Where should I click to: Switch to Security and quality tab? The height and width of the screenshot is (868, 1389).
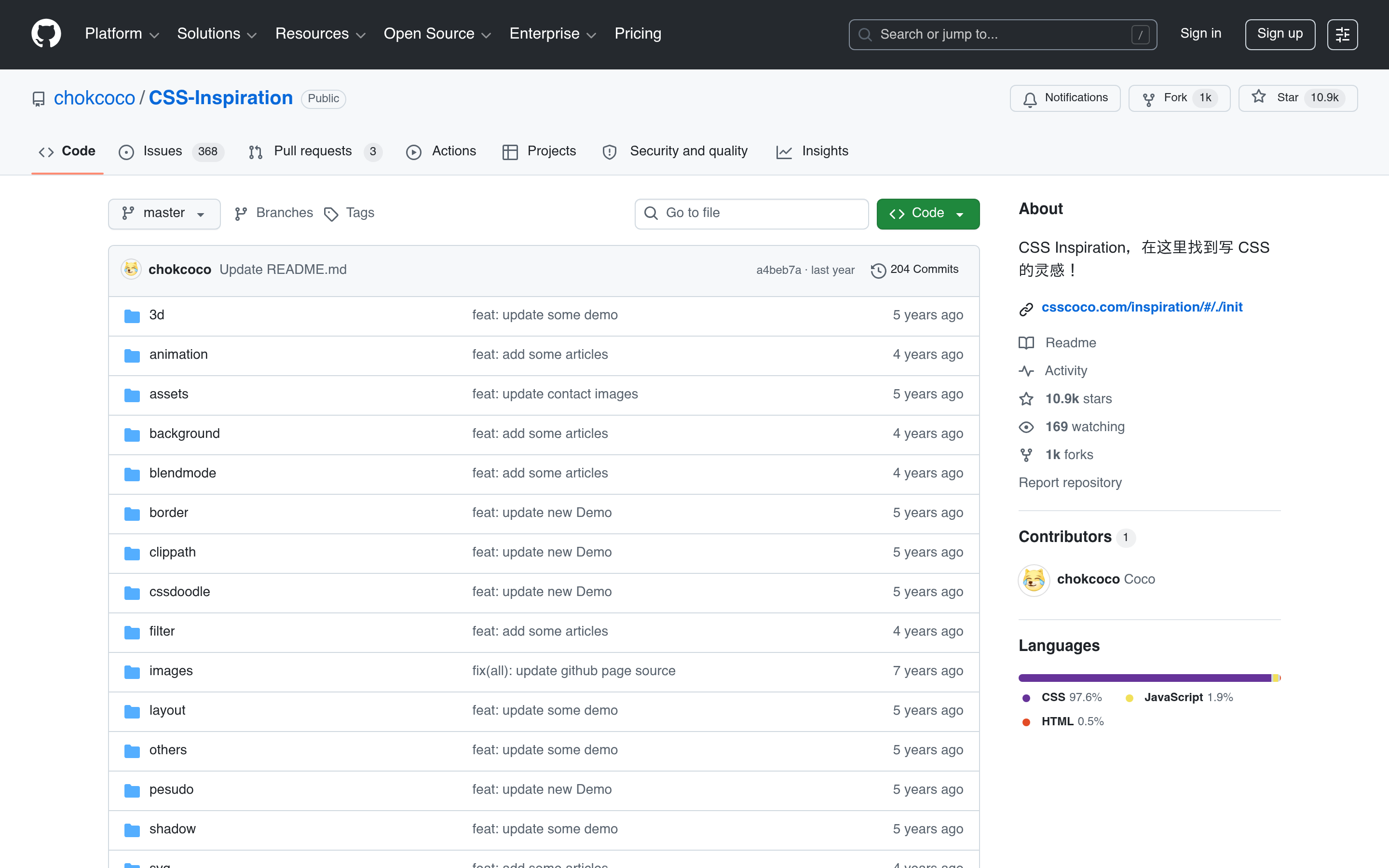(x=675, y=151)
